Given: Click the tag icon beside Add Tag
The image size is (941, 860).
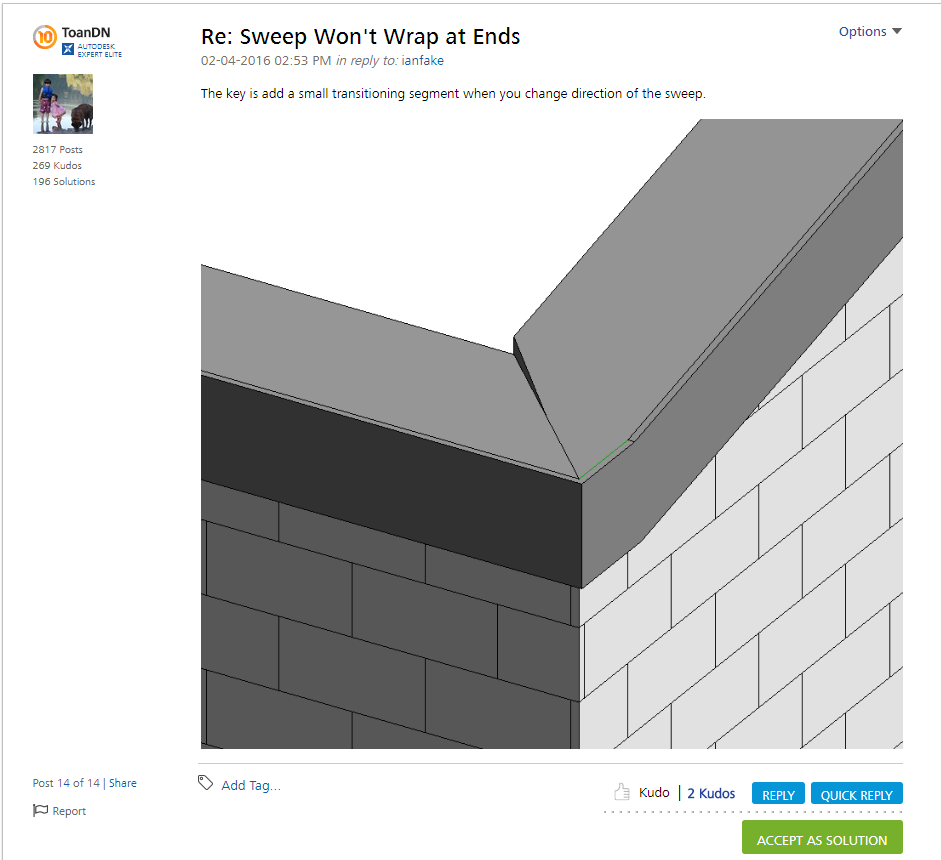Looking at the screenshot, I should tap(205, 783).
